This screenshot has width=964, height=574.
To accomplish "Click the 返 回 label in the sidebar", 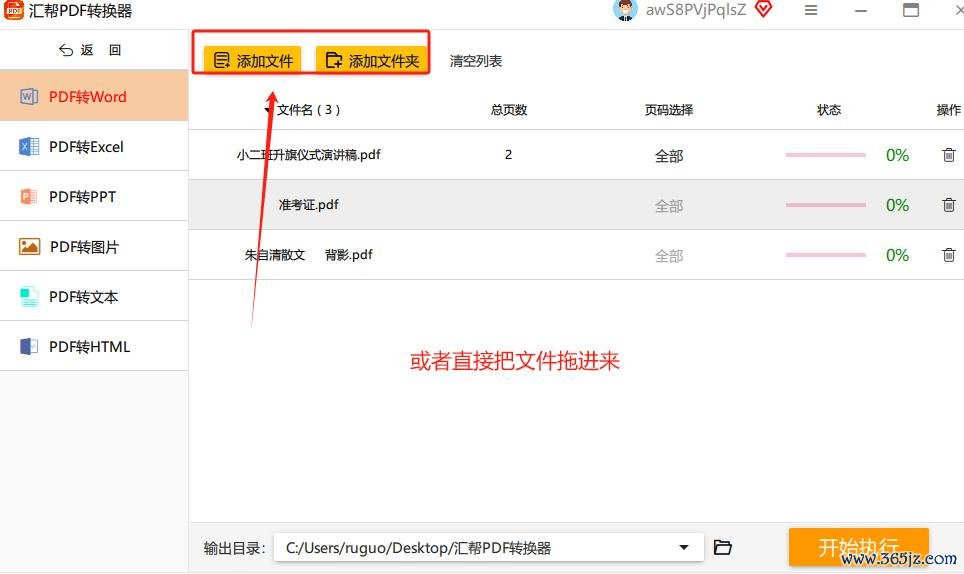I will (101, 50).
